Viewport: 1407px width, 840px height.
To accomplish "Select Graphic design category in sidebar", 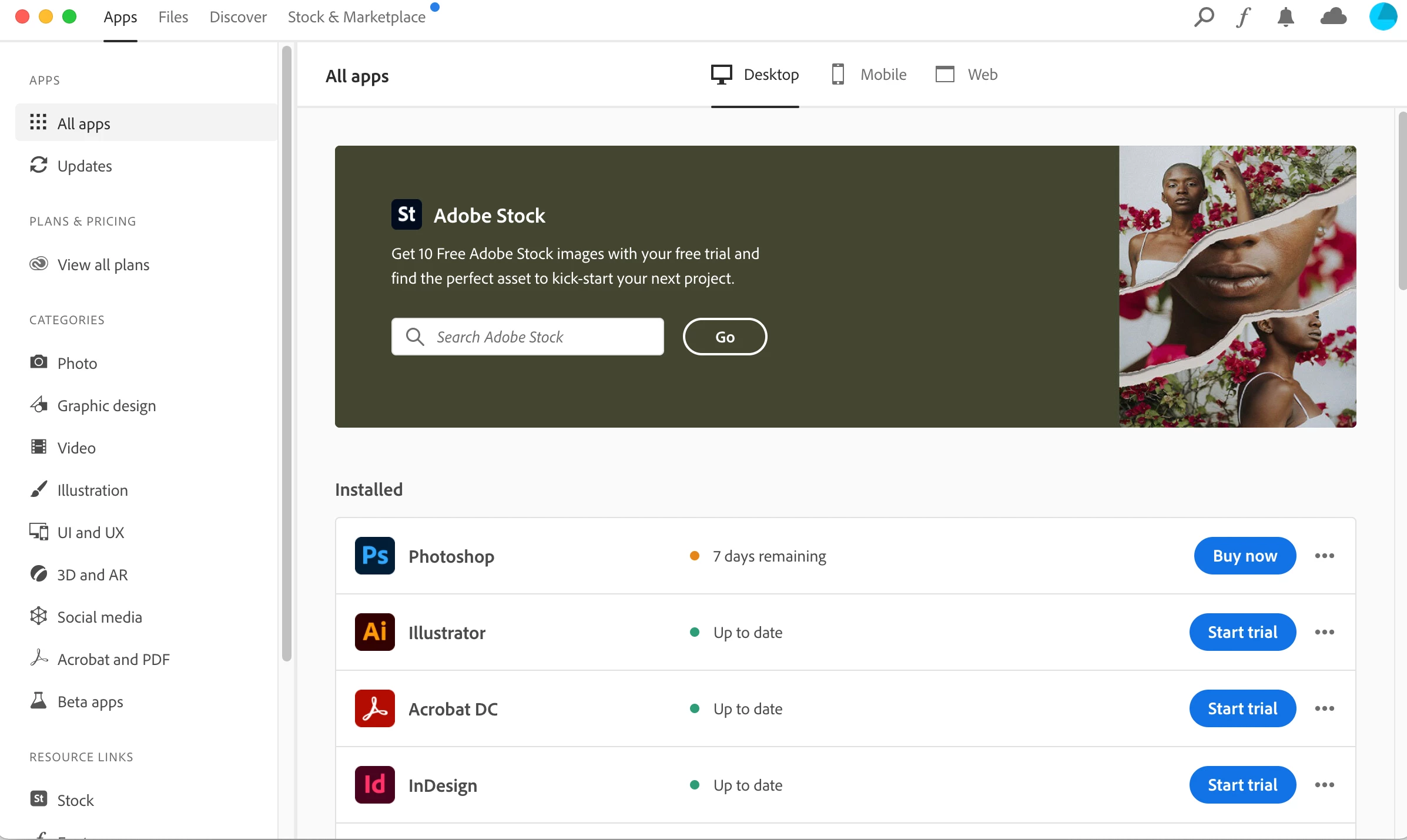I will (x=106, y=406).
